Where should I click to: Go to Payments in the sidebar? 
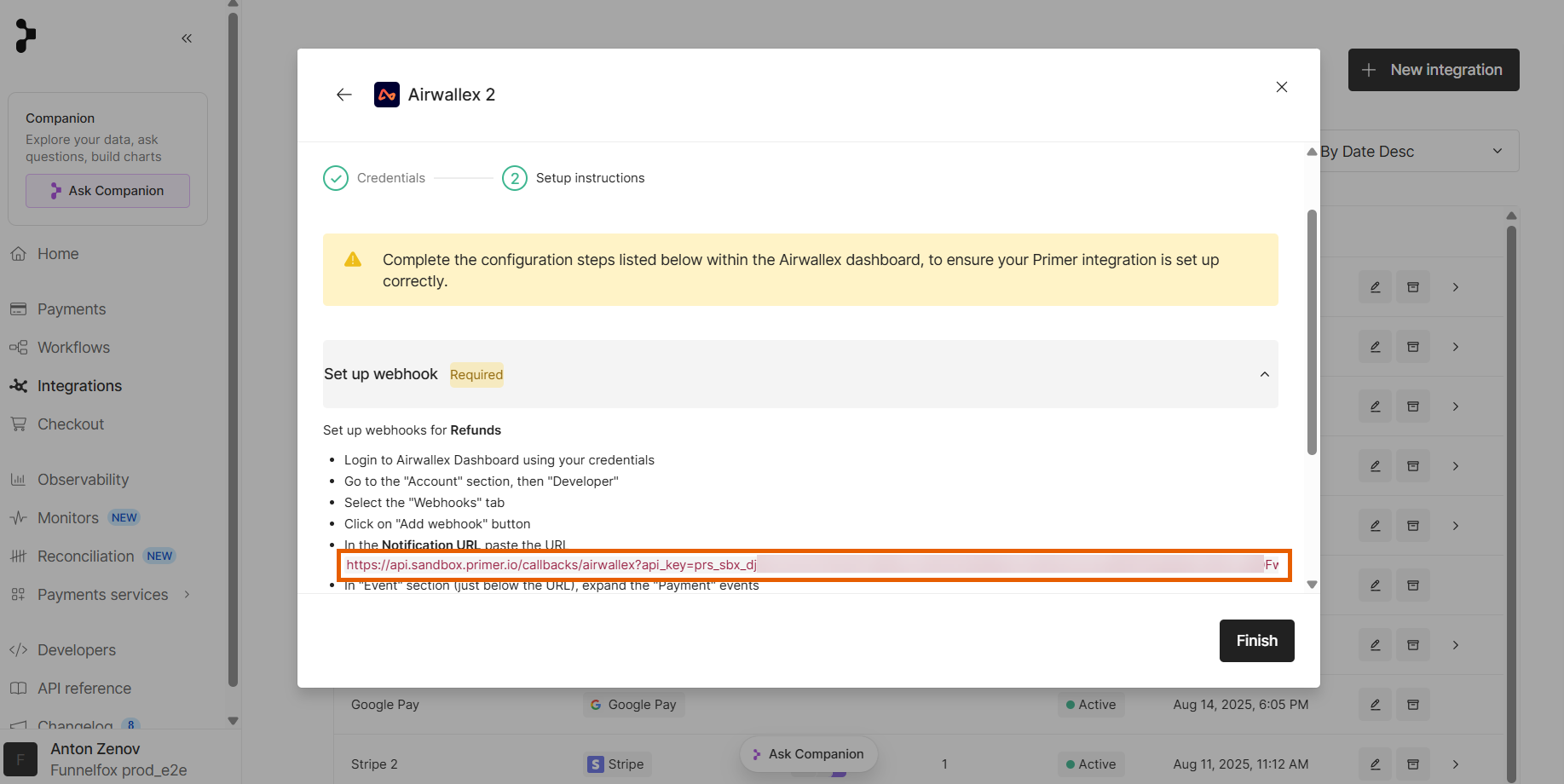tap(72, 309)
